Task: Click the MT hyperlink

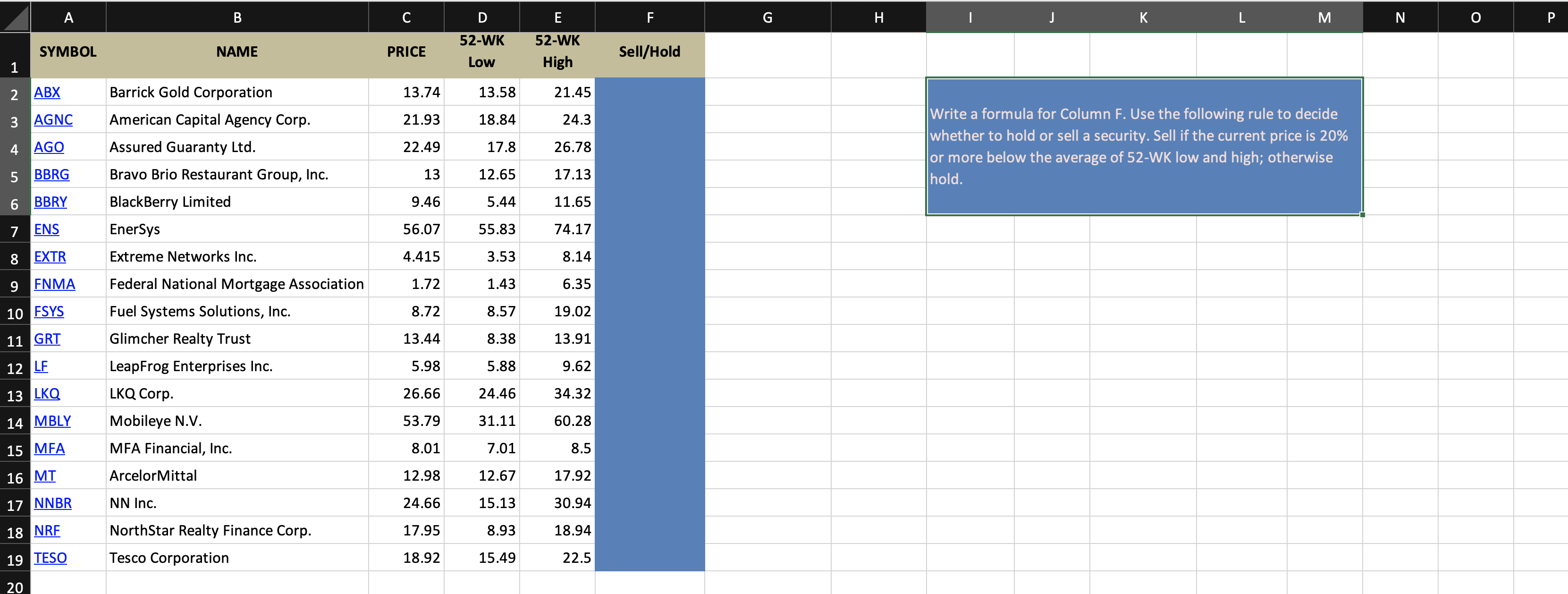Action: point(44,476)
